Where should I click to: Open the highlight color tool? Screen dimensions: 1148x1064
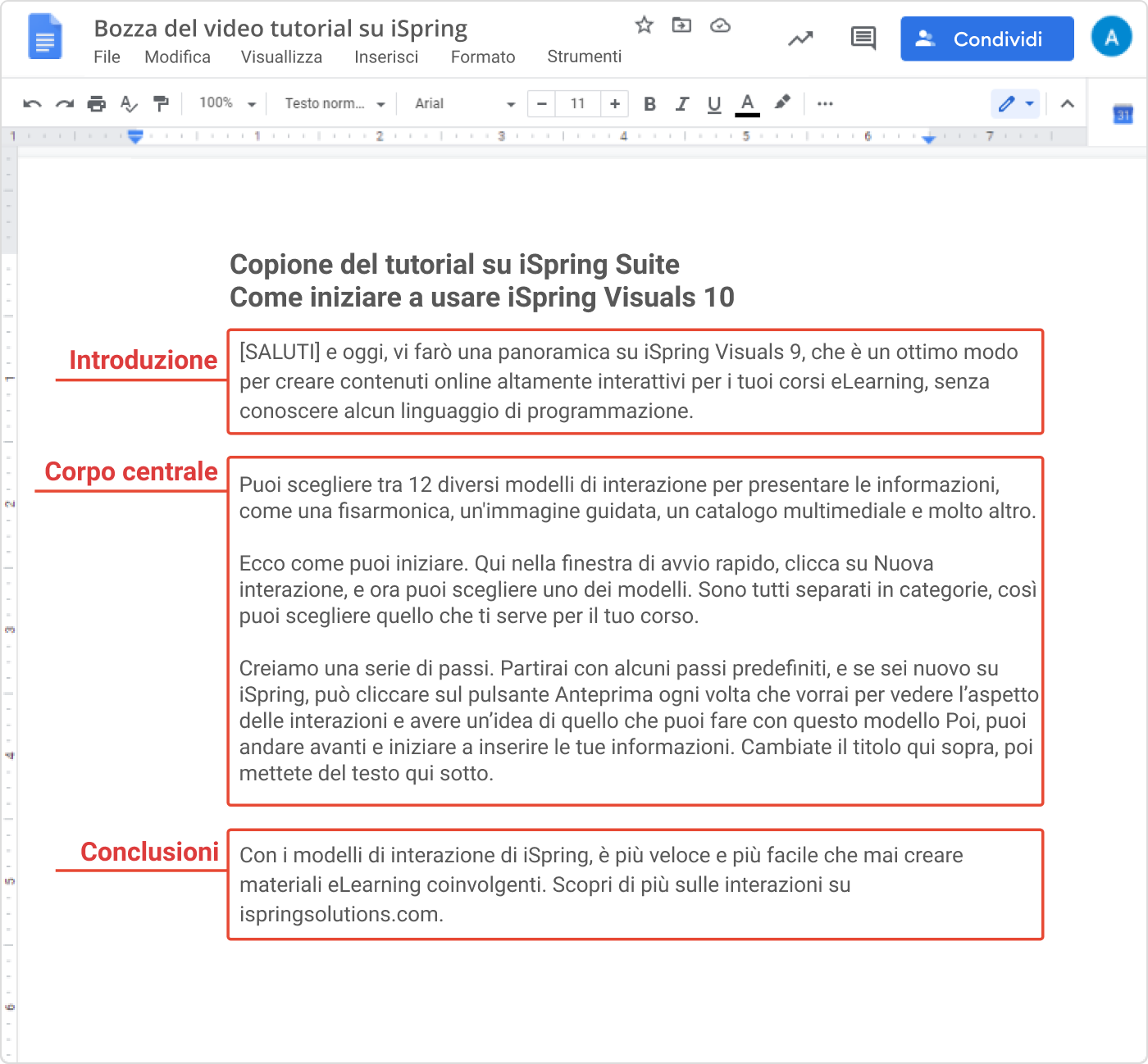782,103
